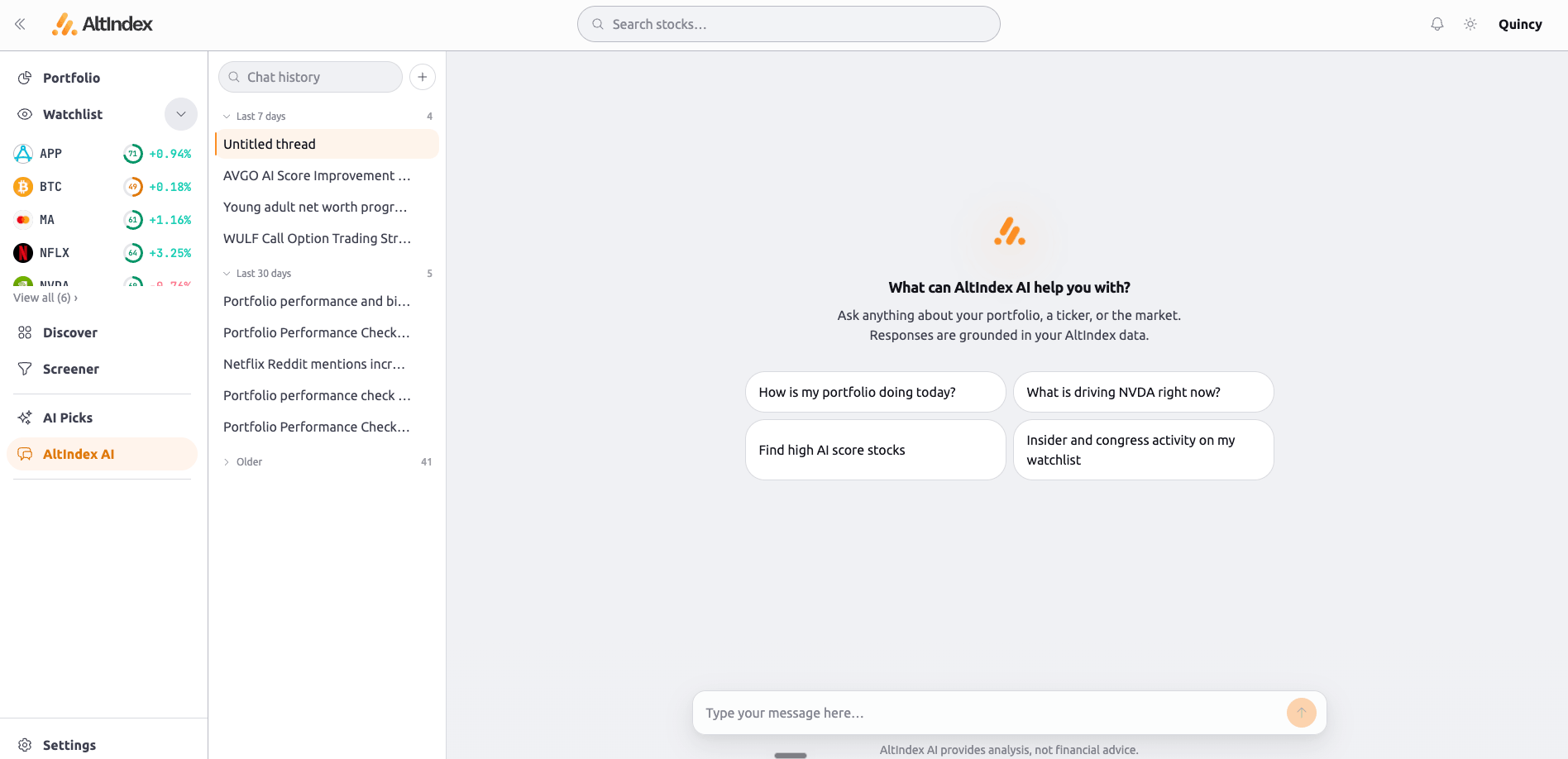
Task: Start a new chat with plus button
Action: (423, 77)
